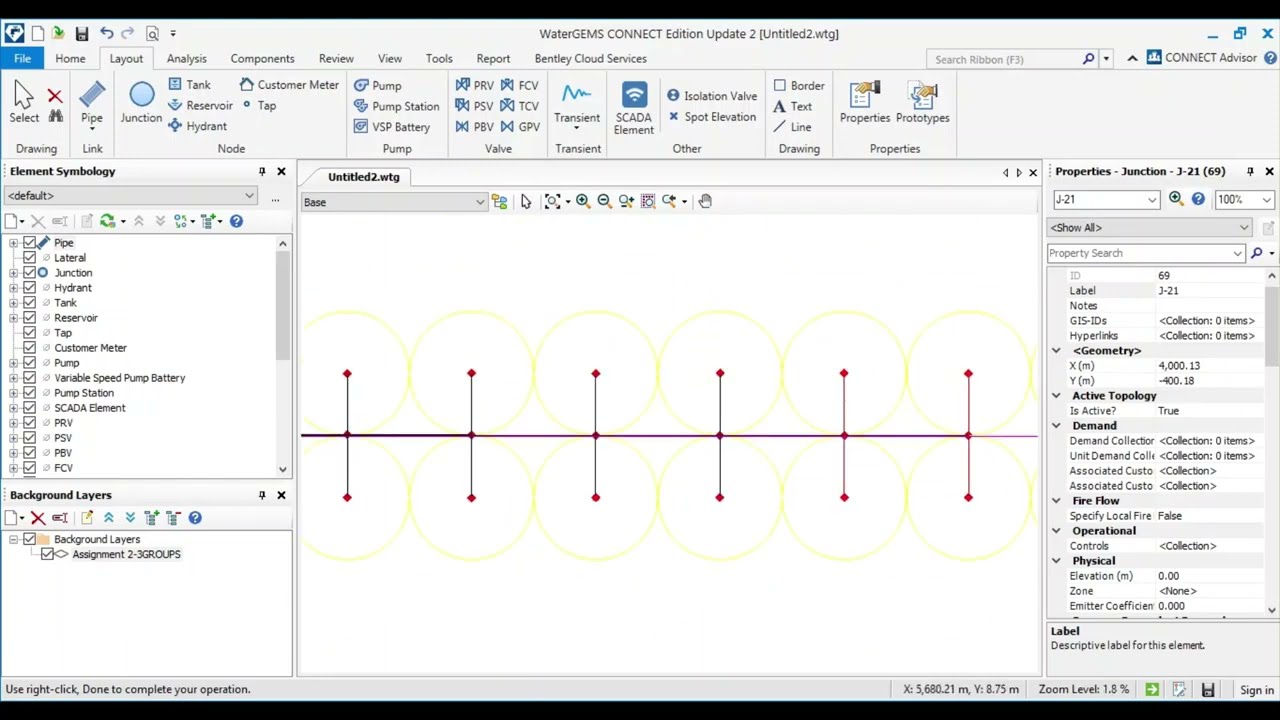Collapse the Geometry property group
The width and height of the screenshot is (1280, 720).
tap(1056, 351)
